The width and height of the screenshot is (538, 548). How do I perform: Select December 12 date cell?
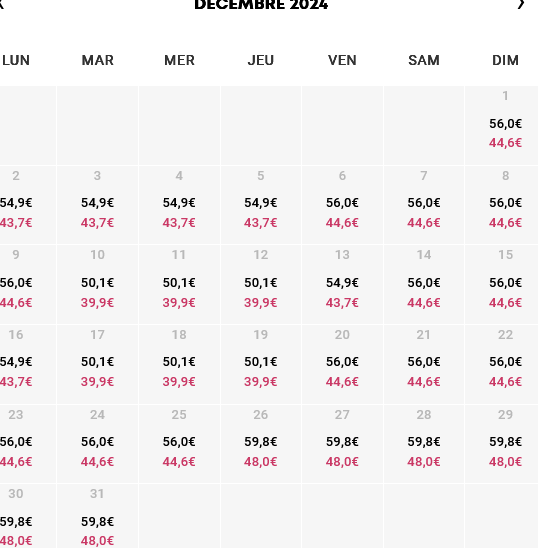(261, 284)
